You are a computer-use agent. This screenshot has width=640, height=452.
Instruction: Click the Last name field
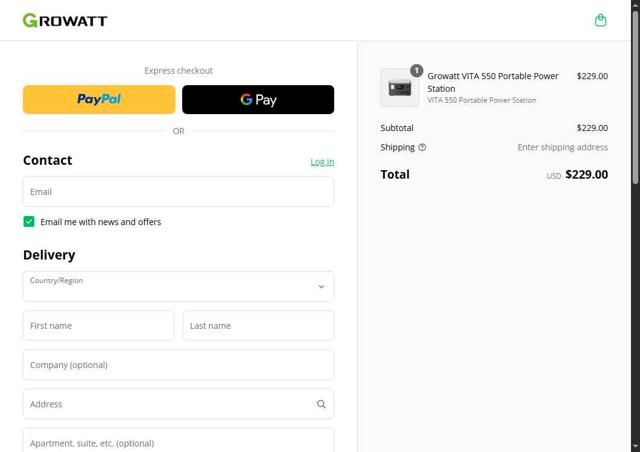point(258,325)
